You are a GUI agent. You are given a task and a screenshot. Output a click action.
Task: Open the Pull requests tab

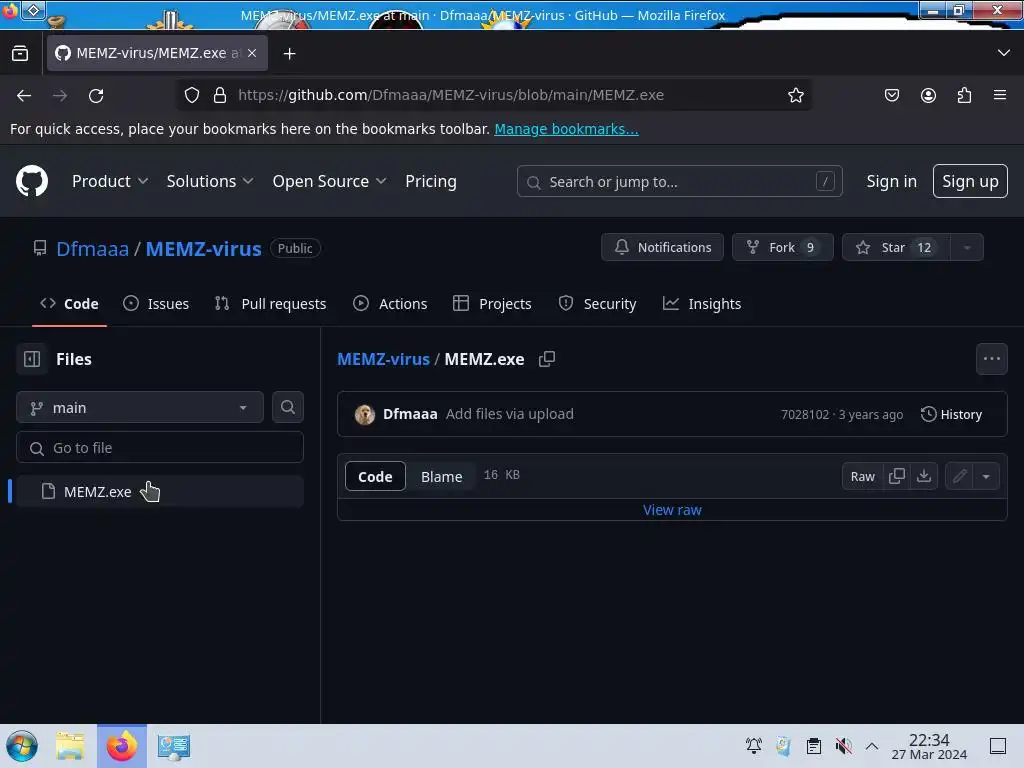coord(270,304)
